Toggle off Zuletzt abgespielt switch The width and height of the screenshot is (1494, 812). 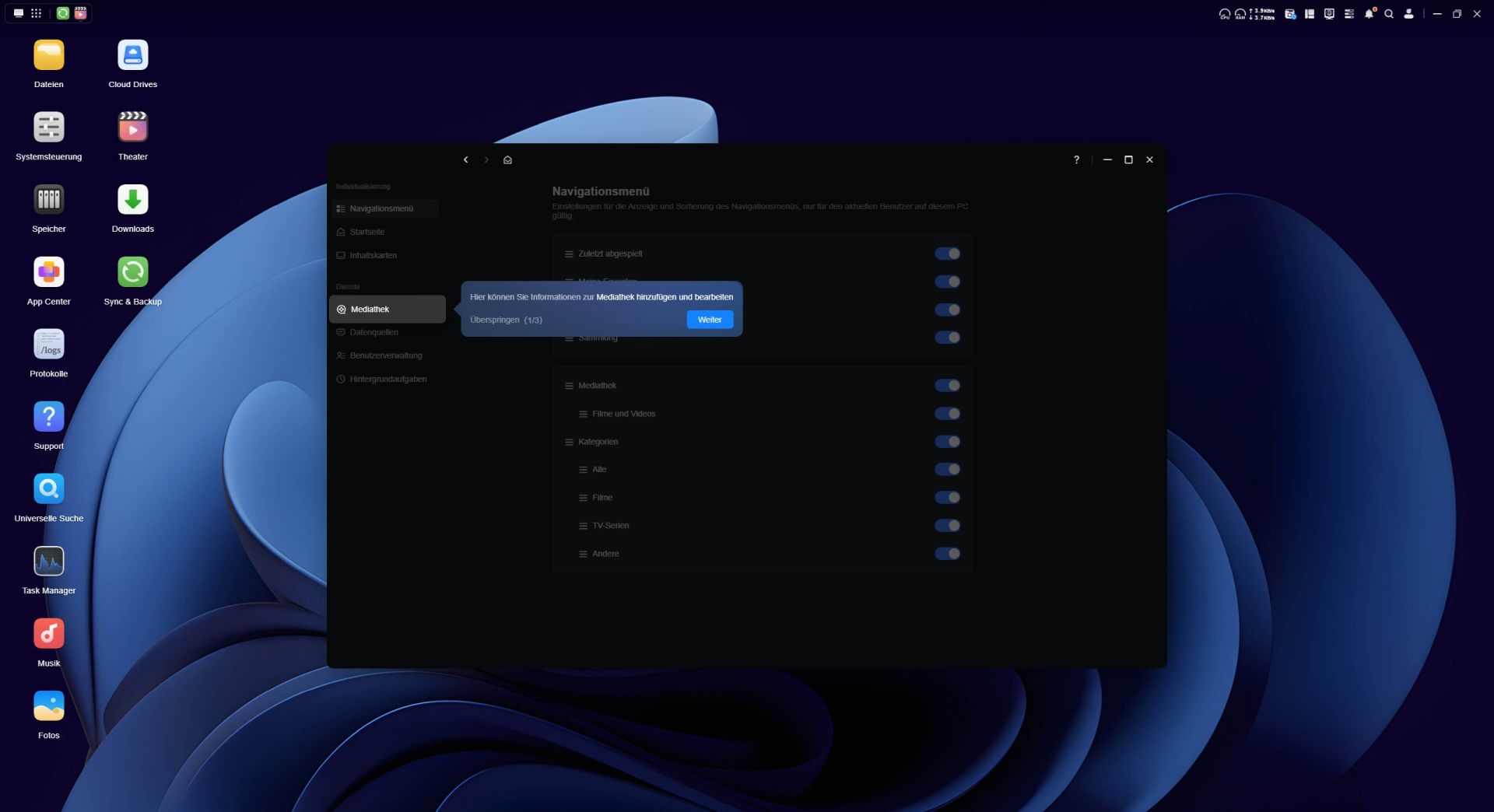947,254
